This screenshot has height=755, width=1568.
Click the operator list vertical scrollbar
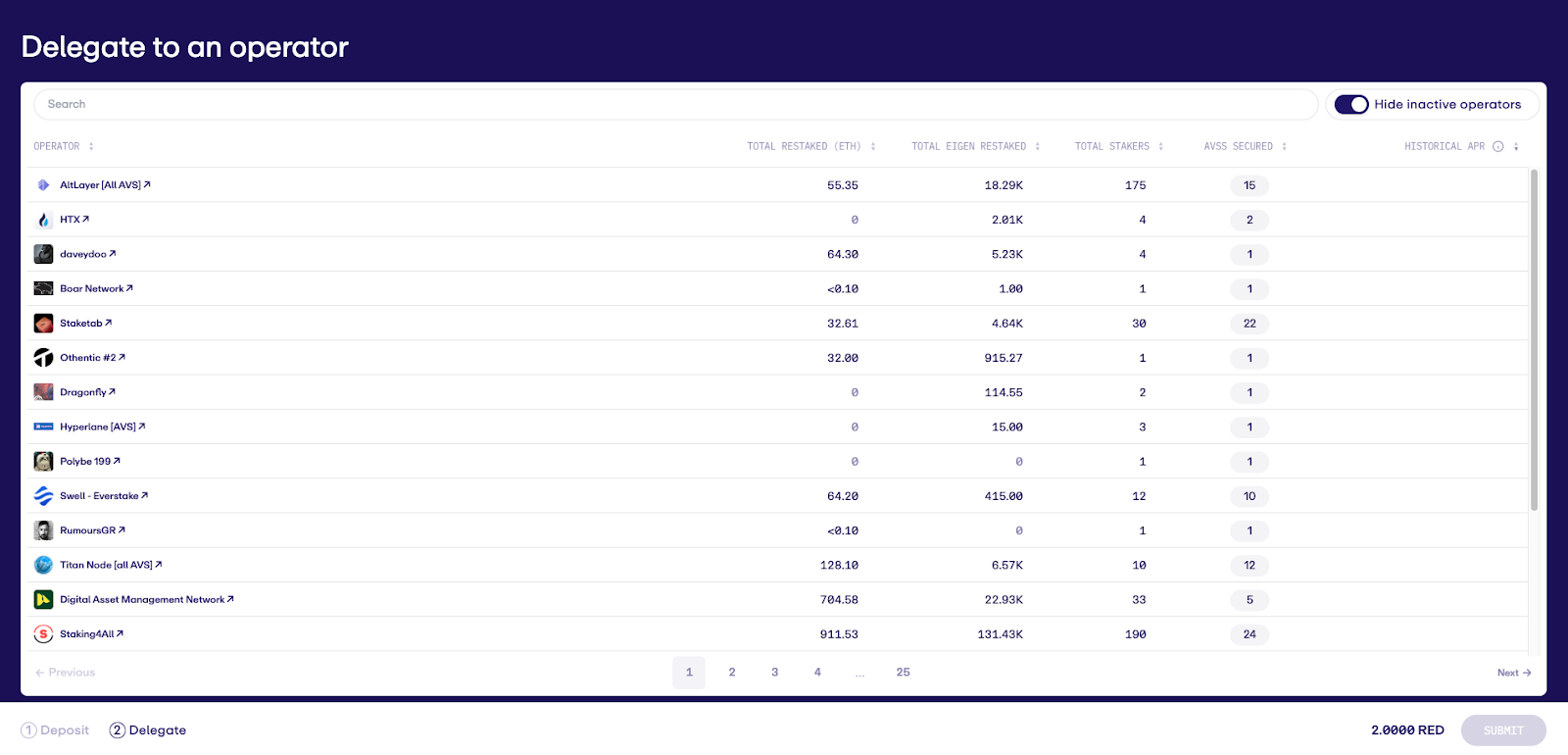coord(1534,339)
